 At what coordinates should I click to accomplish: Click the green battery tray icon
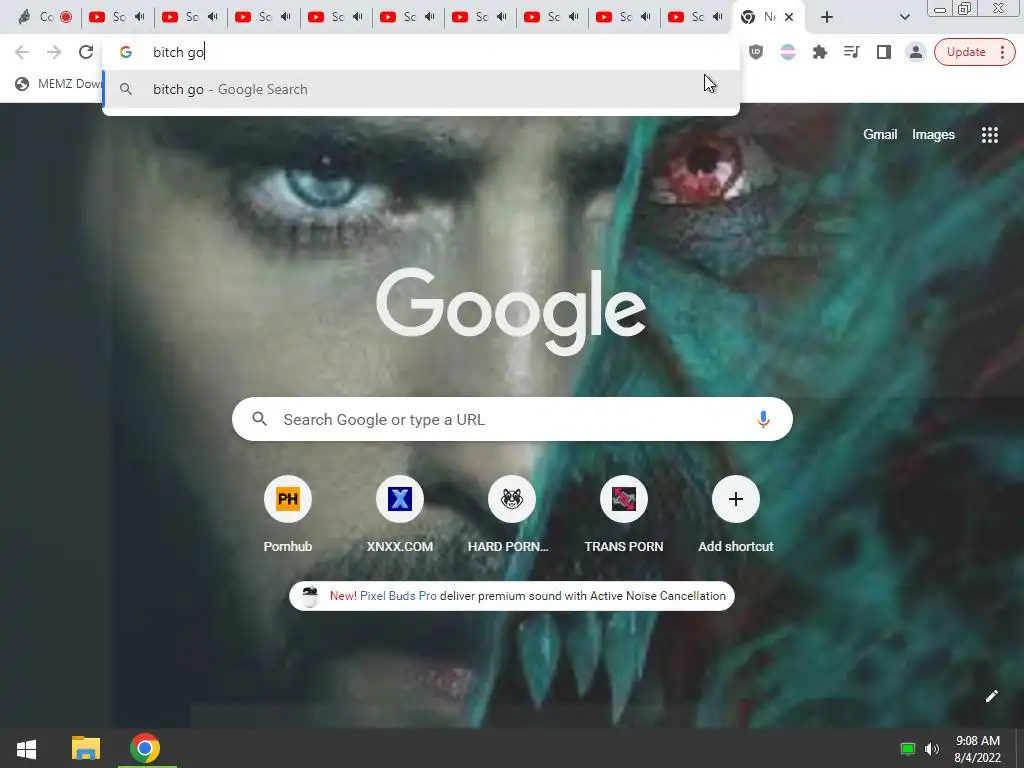[x=907, y=749]
